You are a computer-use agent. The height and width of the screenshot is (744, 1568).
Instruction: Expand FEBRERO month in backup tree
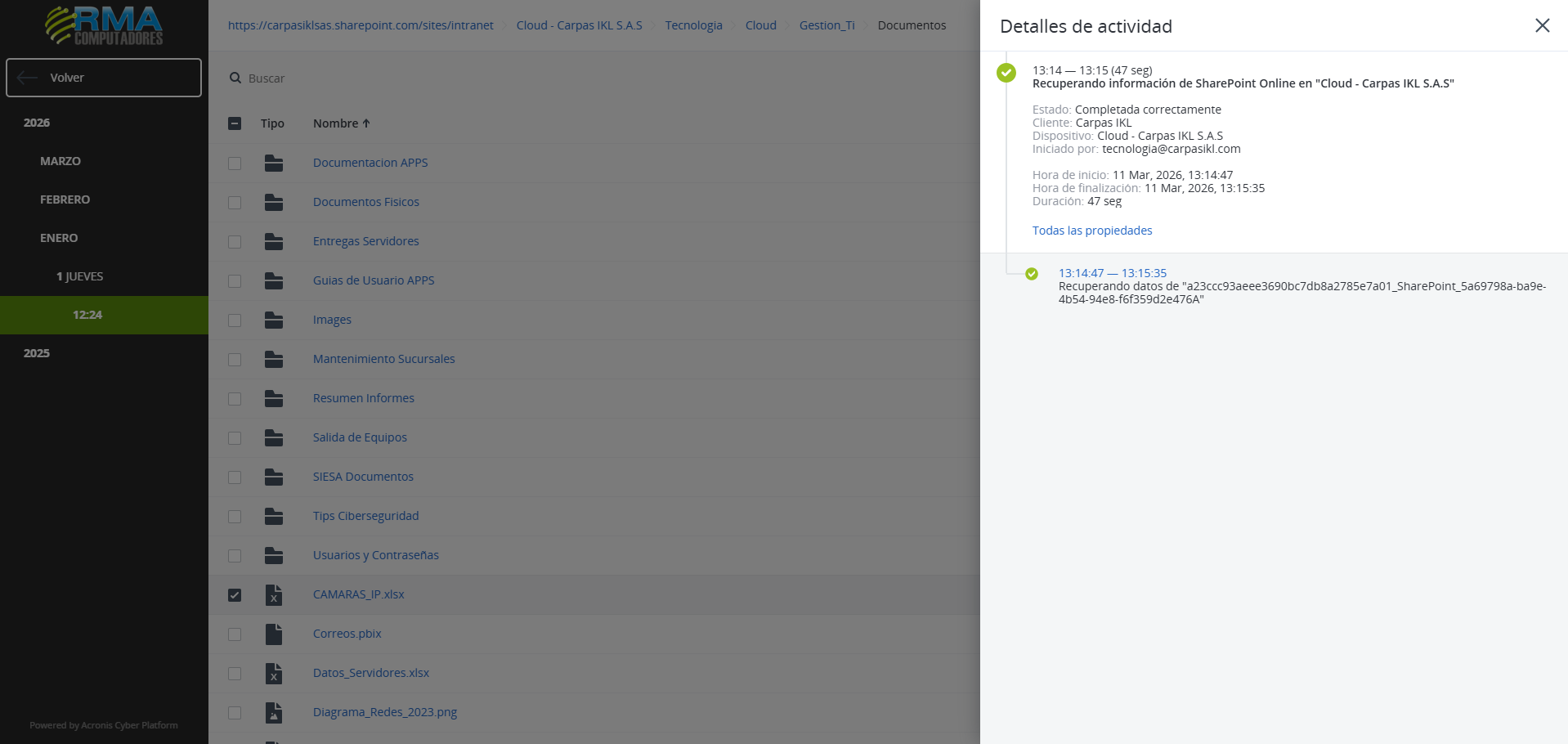pyautogui.click(x=65, y=199)
